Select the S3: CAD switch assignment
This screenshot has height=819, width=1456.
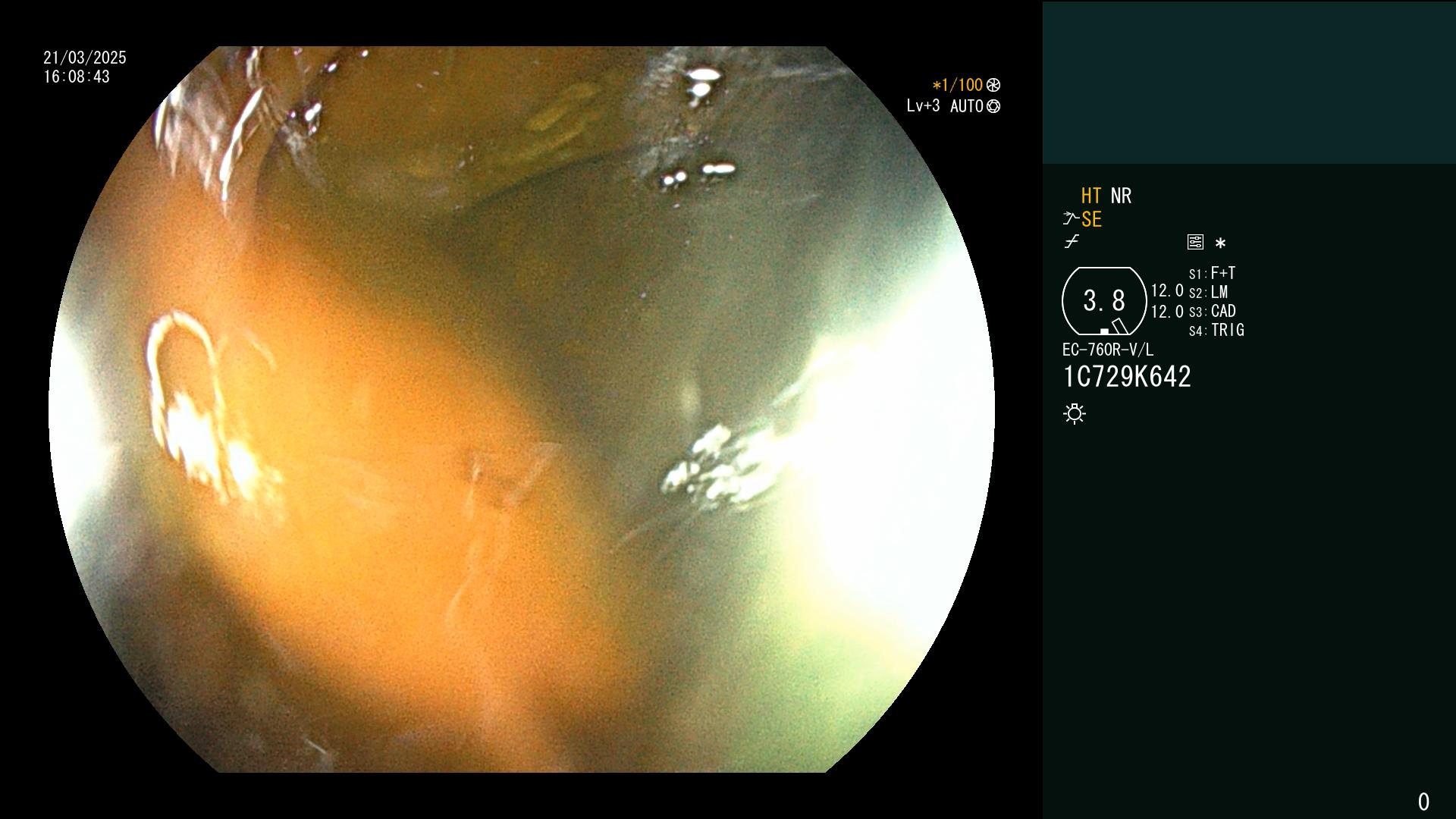pyautogui.click(x=1212, y=311)
